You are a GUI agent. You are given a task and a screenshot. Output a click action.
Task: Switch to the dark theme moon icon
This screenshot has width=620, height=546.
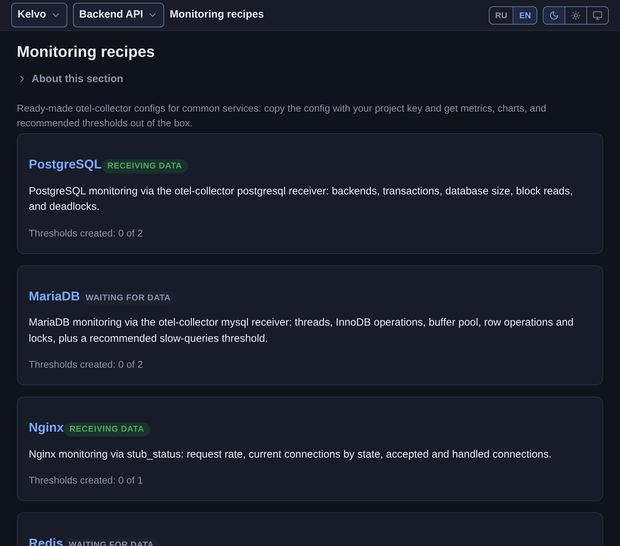[554, 15]
